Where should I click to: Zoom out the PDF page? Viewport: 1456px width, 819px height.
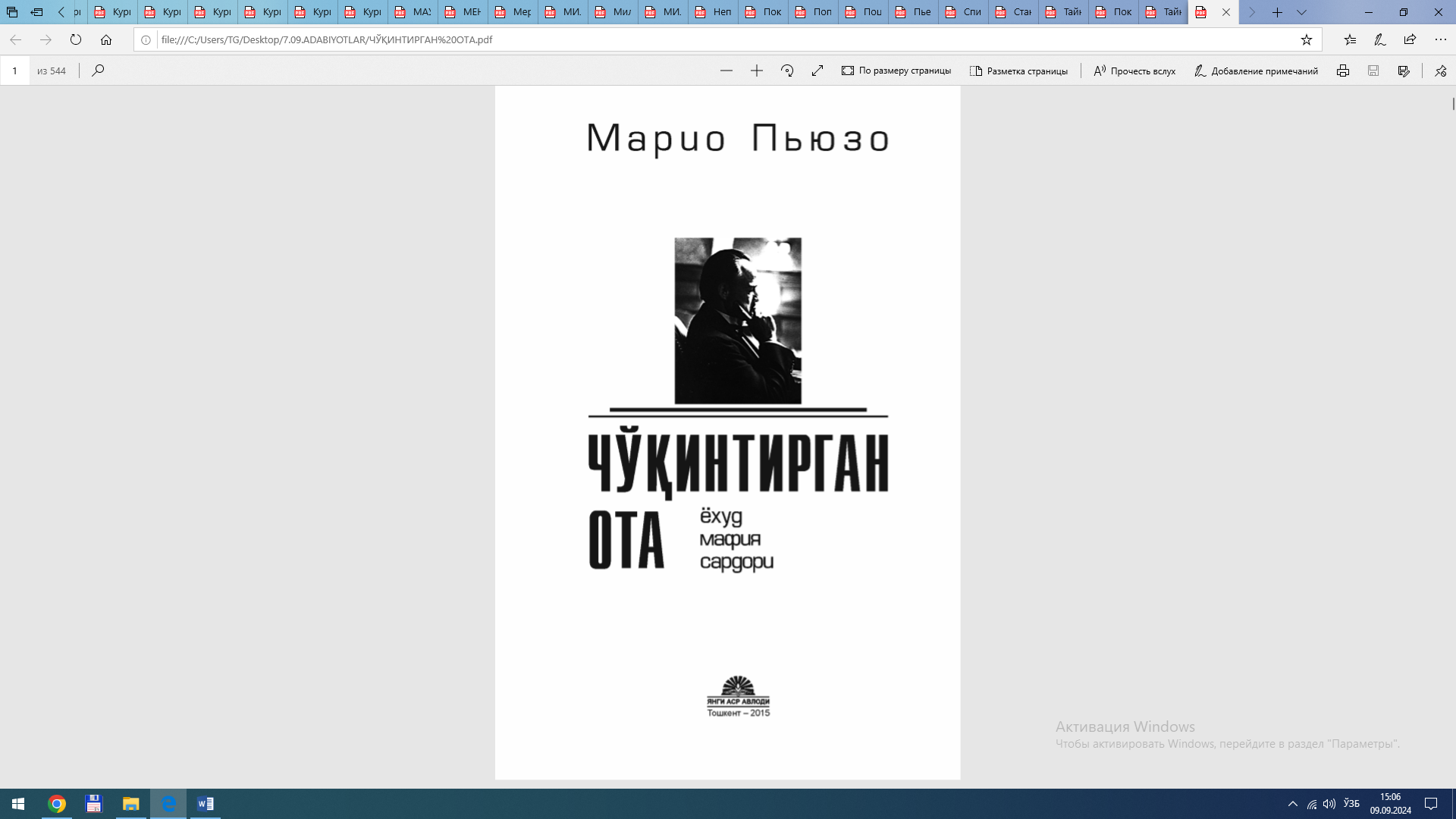[726, 71]
